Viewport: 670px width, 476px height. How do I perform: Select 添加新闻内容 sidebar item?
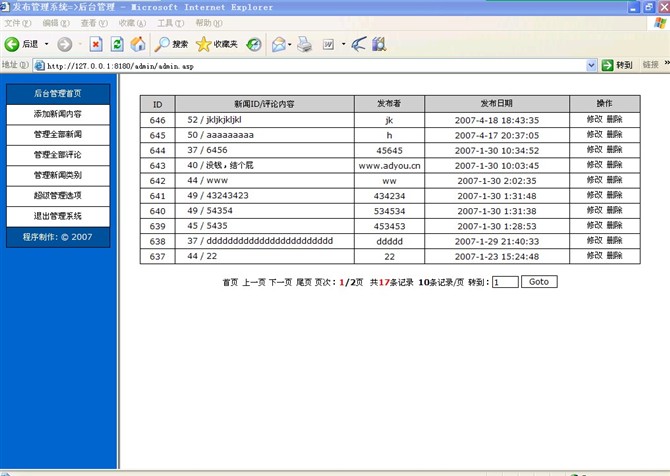pyautogui.click(x=58, y=114)
